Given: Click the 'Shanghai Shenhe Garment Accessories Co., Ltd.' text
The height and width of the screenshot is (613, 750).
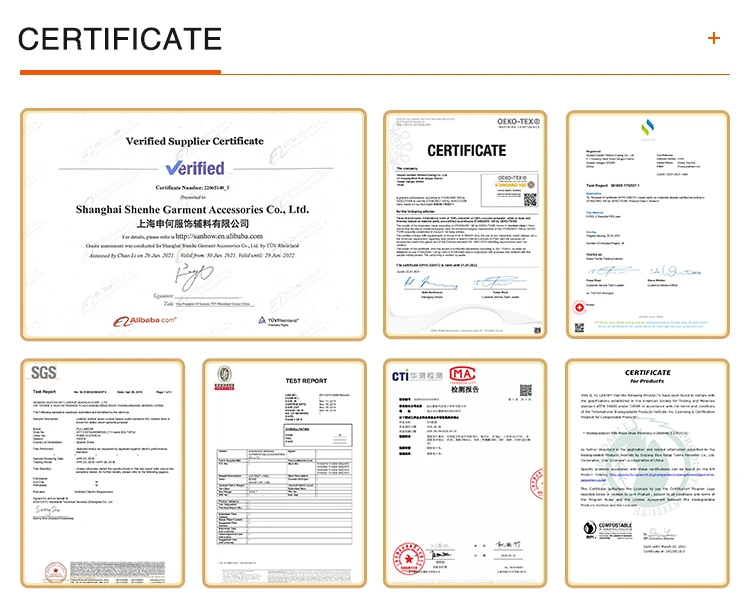Looking at the screenshot, I should (x=192, y=209).
